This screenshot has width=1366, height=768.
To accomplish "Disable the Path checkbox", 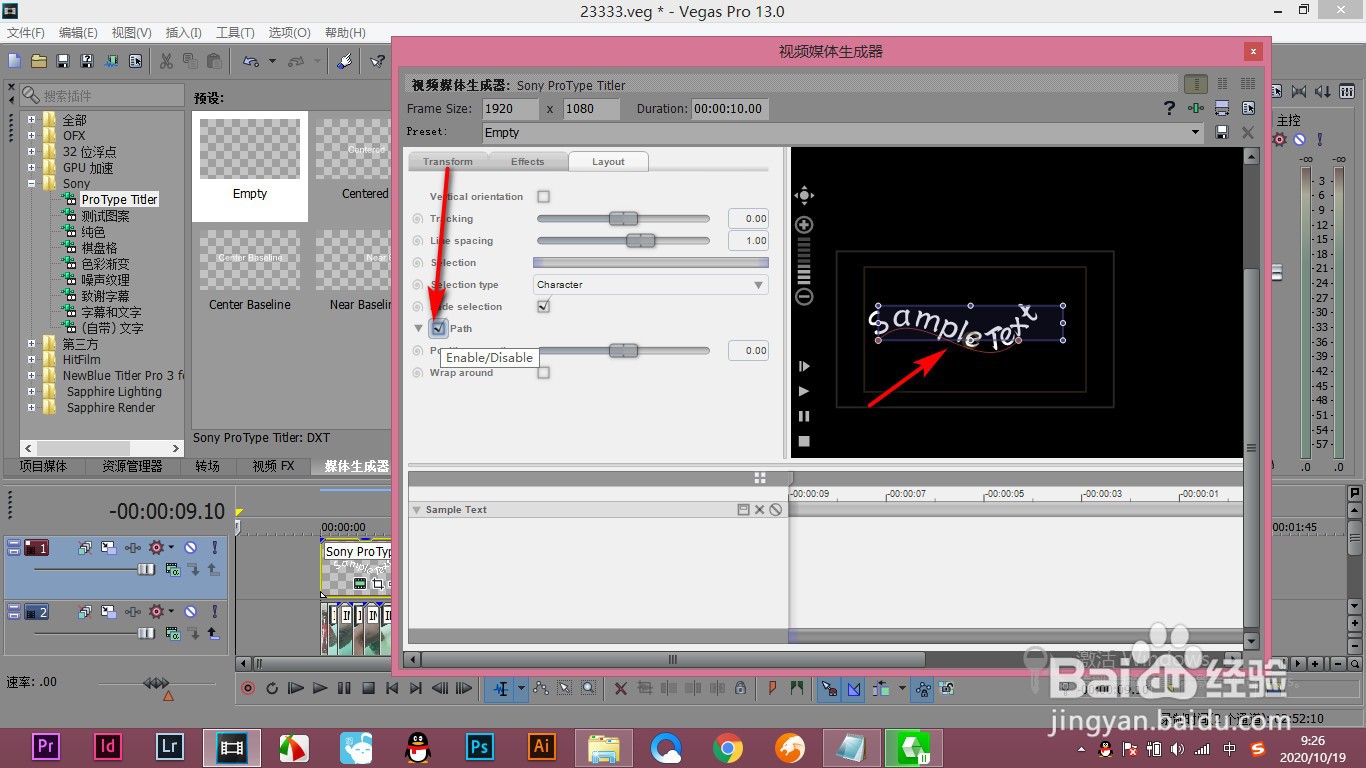I will [x=439, y=328].
